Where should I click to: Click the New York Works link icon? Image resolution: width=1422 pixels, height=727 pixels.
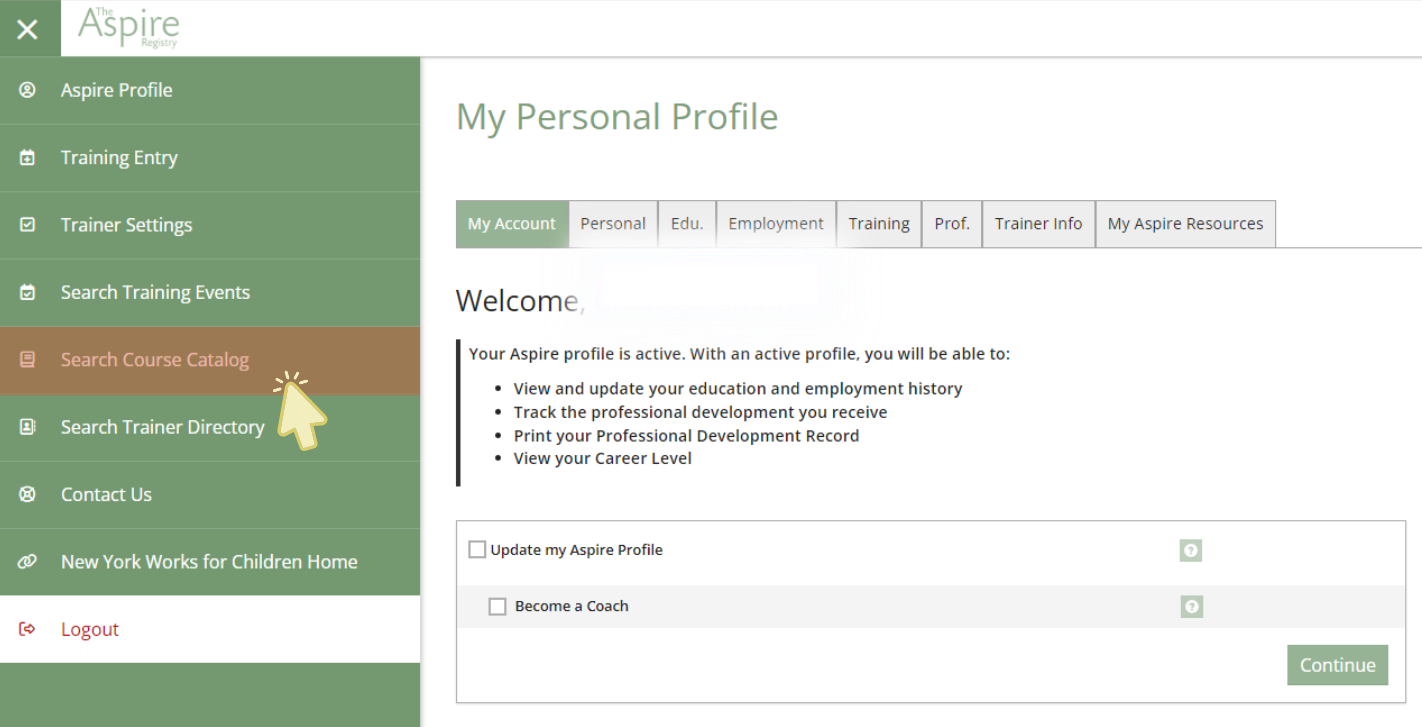tap(27, 562)
